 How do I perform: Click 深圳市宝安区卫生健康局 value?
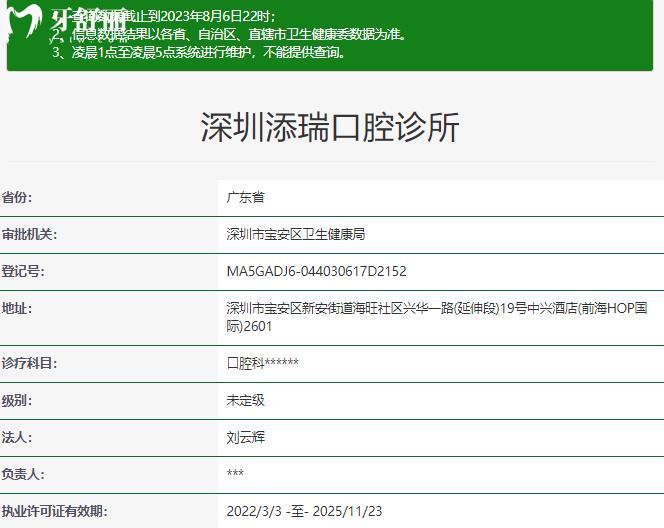[296, 234]
